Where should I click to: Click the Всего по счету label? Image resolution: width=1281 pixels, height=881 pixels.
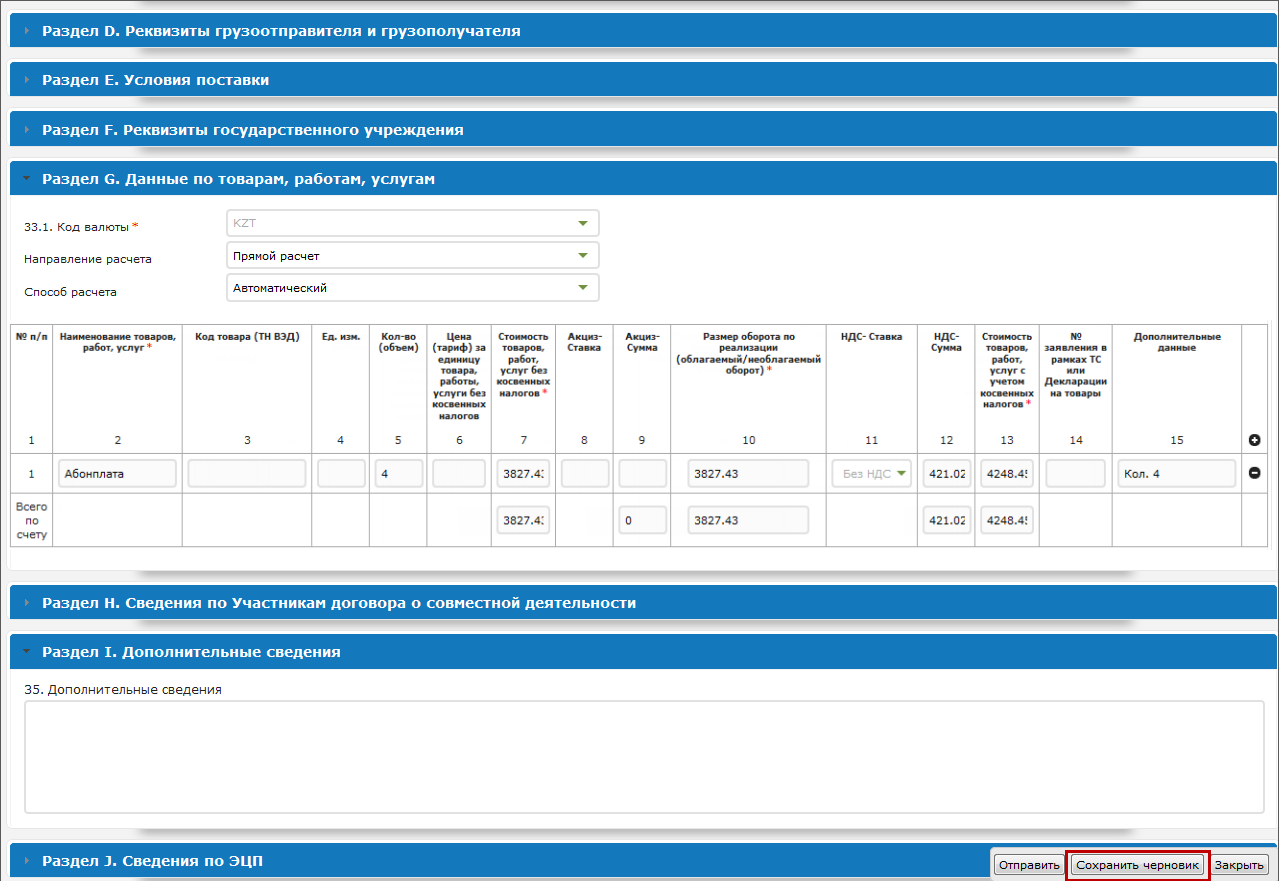pyautogui.click(x=31, y=521)
